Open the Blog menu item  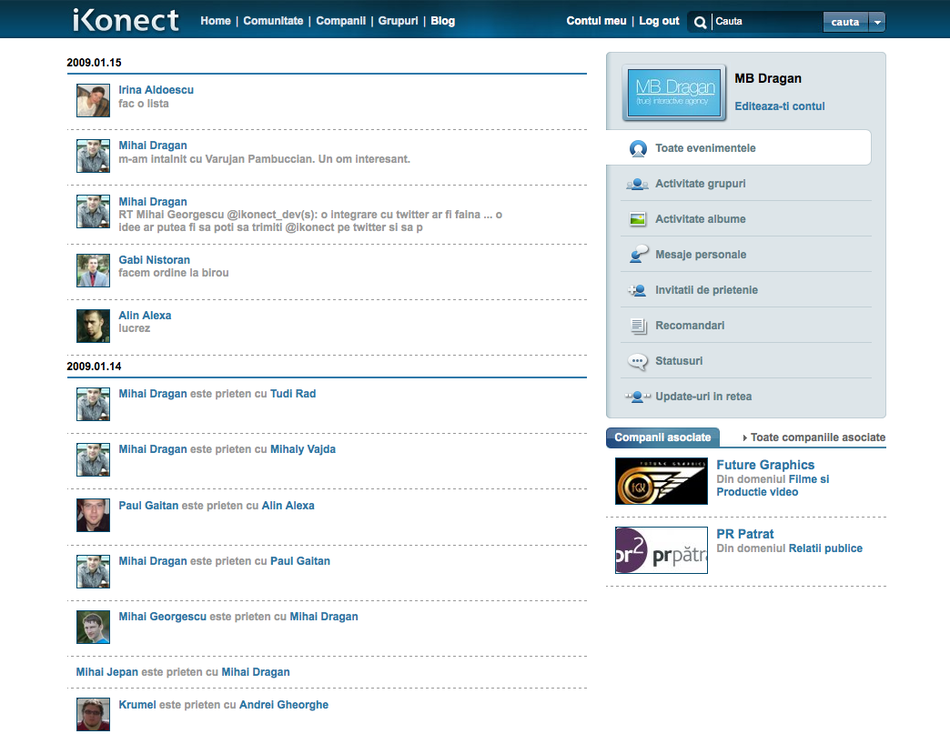tap(443, 21)
